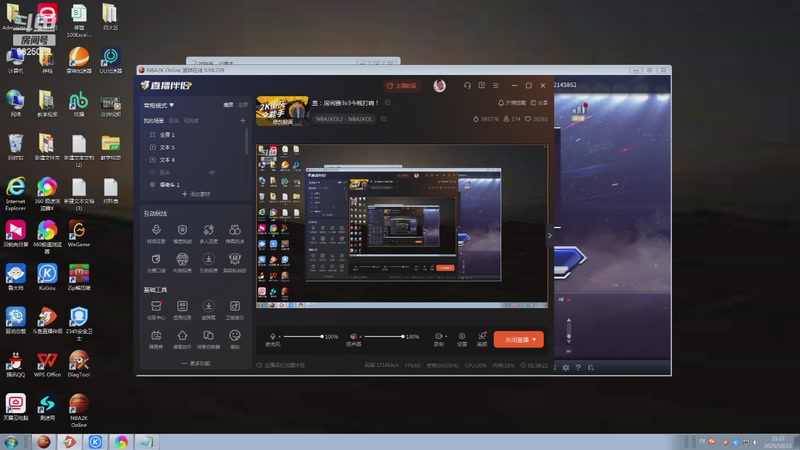The height and width of the screenshot is (450, 800).
Task: Open the 任务中心 icon with red dot
Action: pos(156,306)
